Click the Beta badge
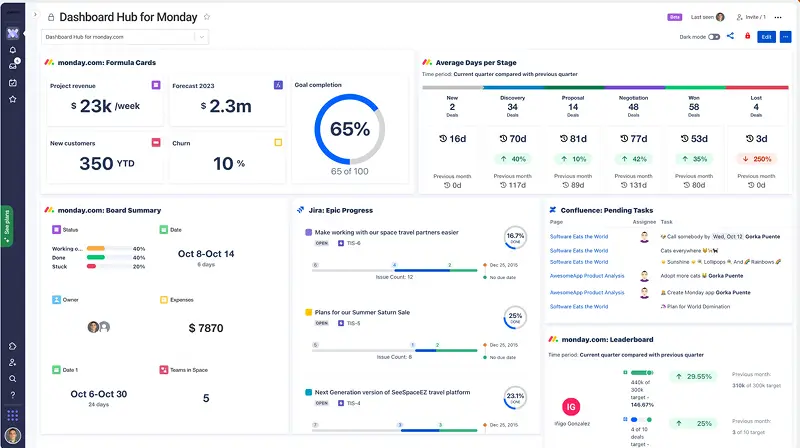The height and width of the screenshot is (448, 800). click(674, 17)
